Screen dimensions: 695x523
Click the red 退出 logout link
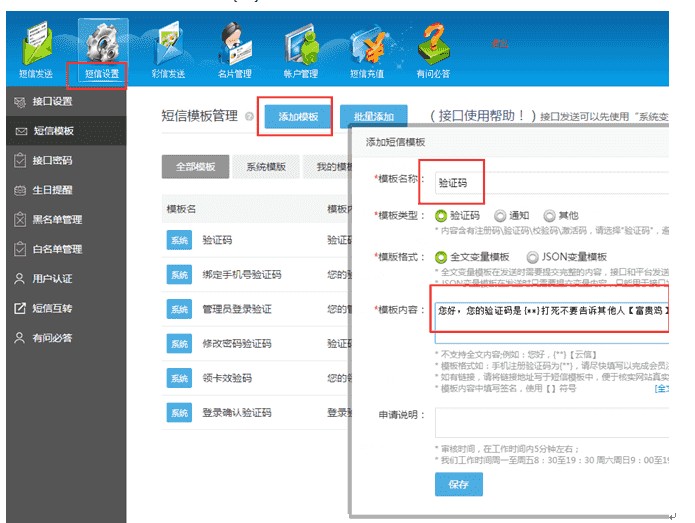[499, 43]
